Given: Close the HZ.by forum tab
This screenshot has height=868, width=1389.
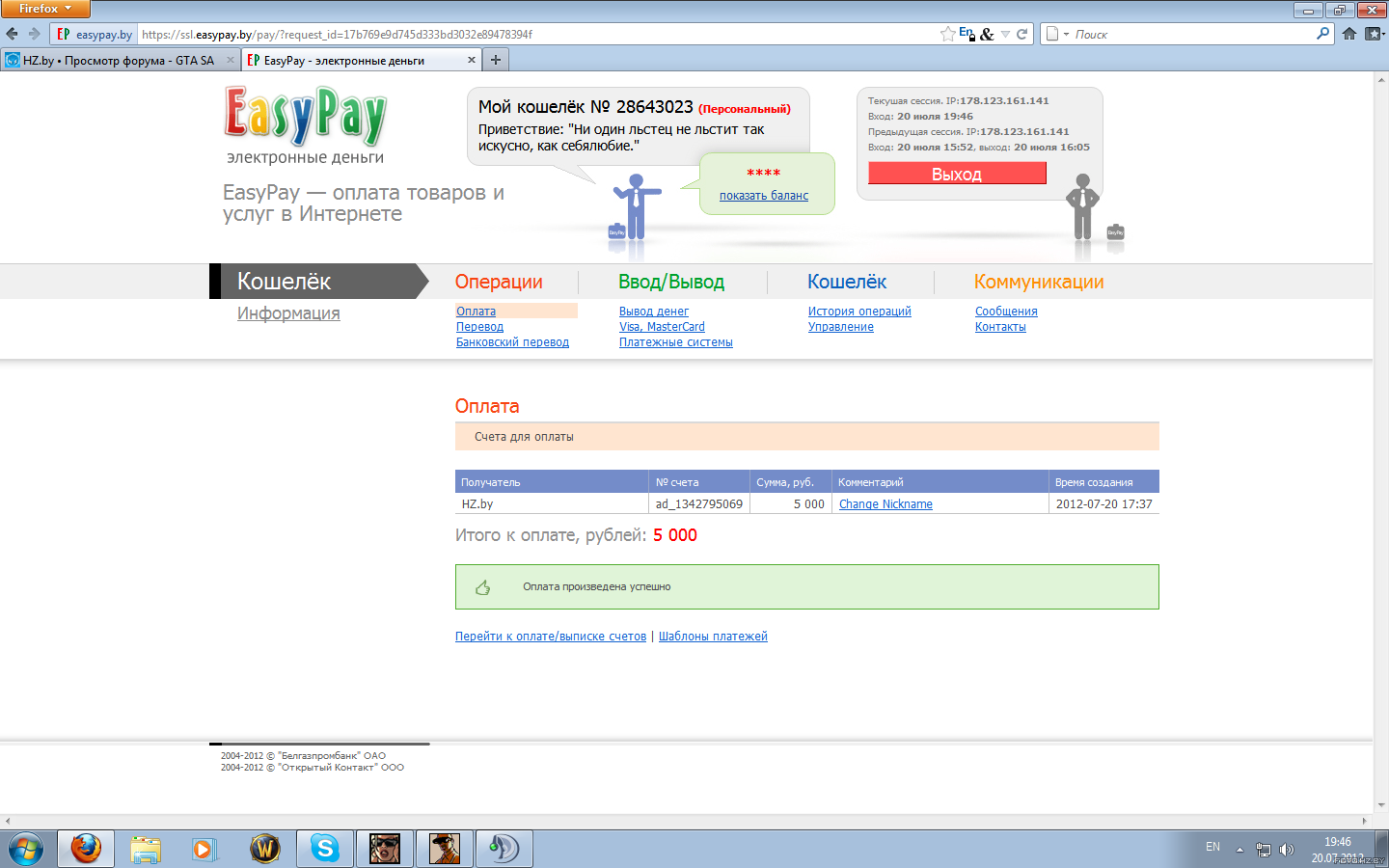Looking at the screenshot, I should [x=230, y=60].
